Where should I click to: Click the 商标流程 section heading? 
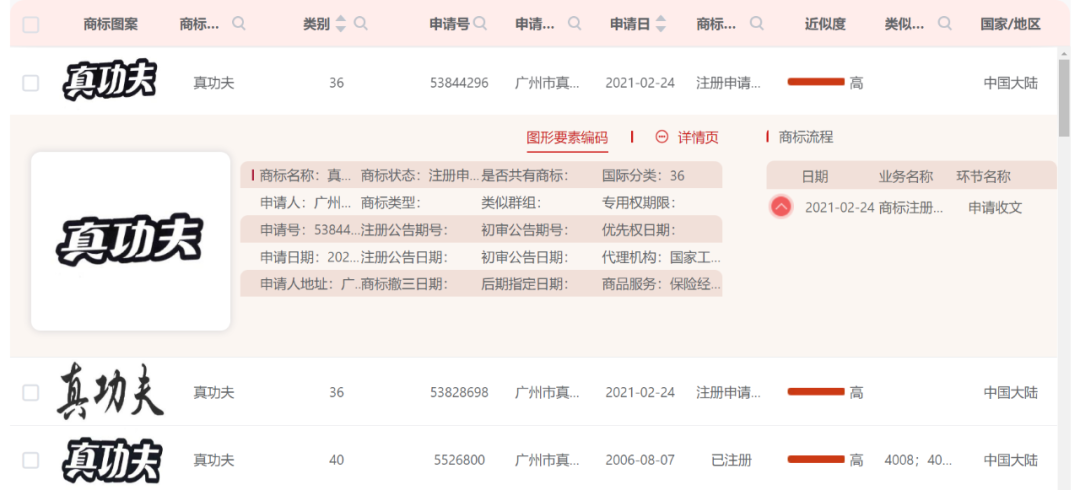tap(806, 137)
